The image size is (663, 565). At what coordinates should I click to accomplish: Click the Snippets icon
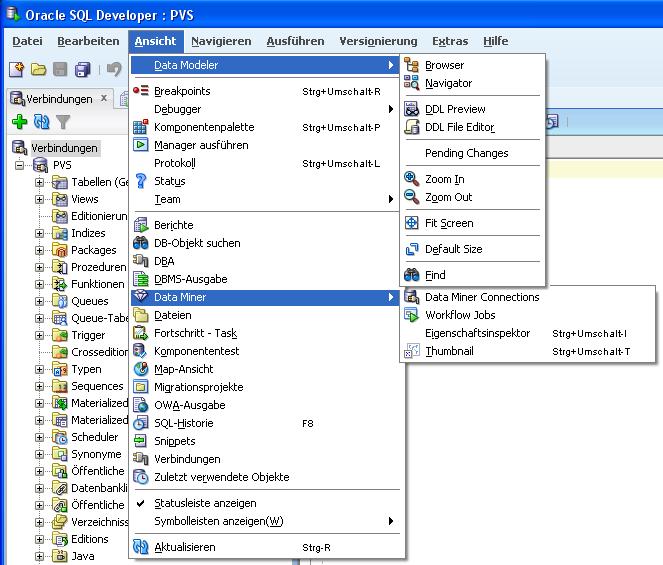pos(141,441)
